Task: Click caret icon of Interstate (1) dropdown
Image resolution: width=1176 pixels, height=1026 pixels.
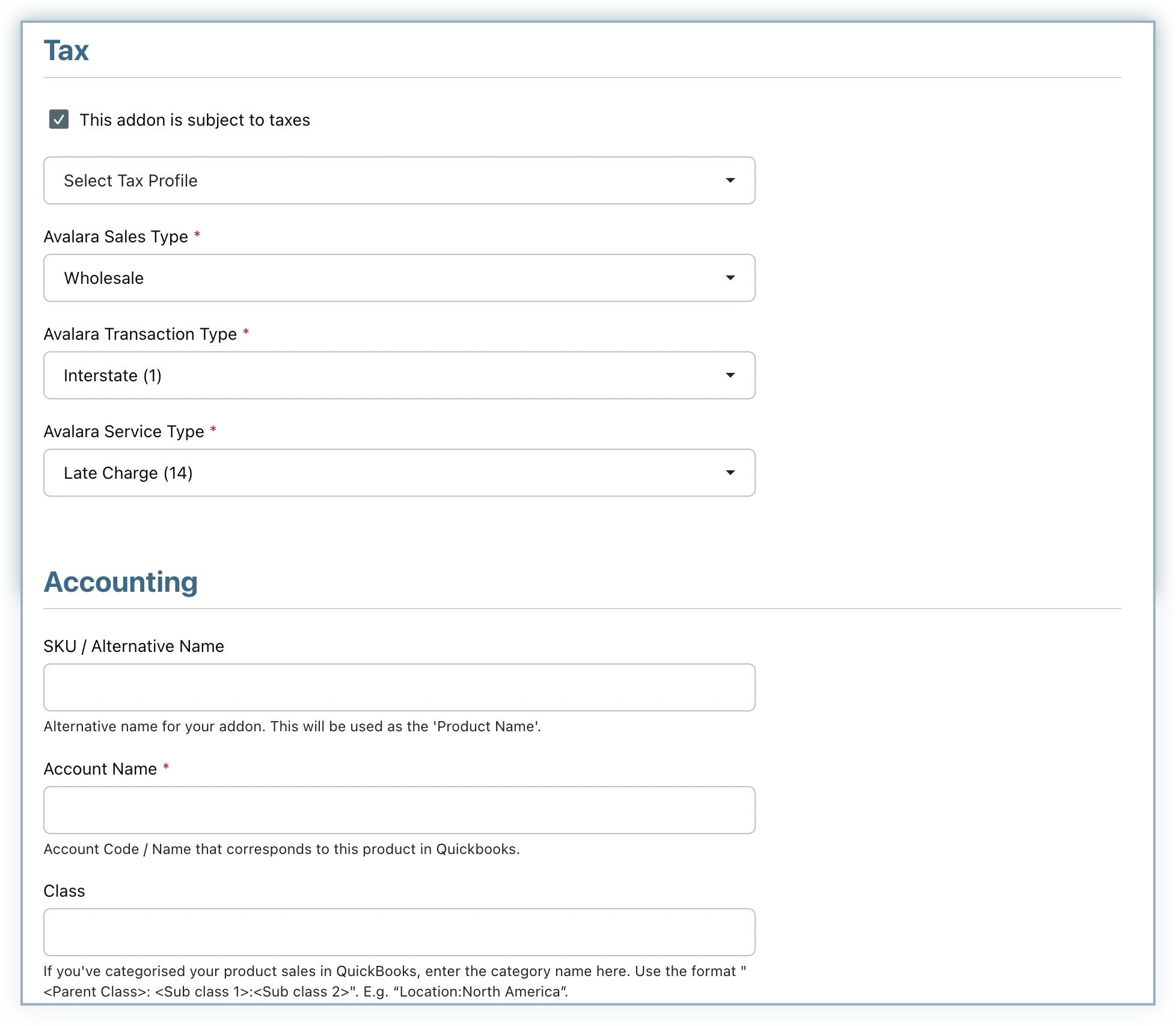Action: point(730,375)
